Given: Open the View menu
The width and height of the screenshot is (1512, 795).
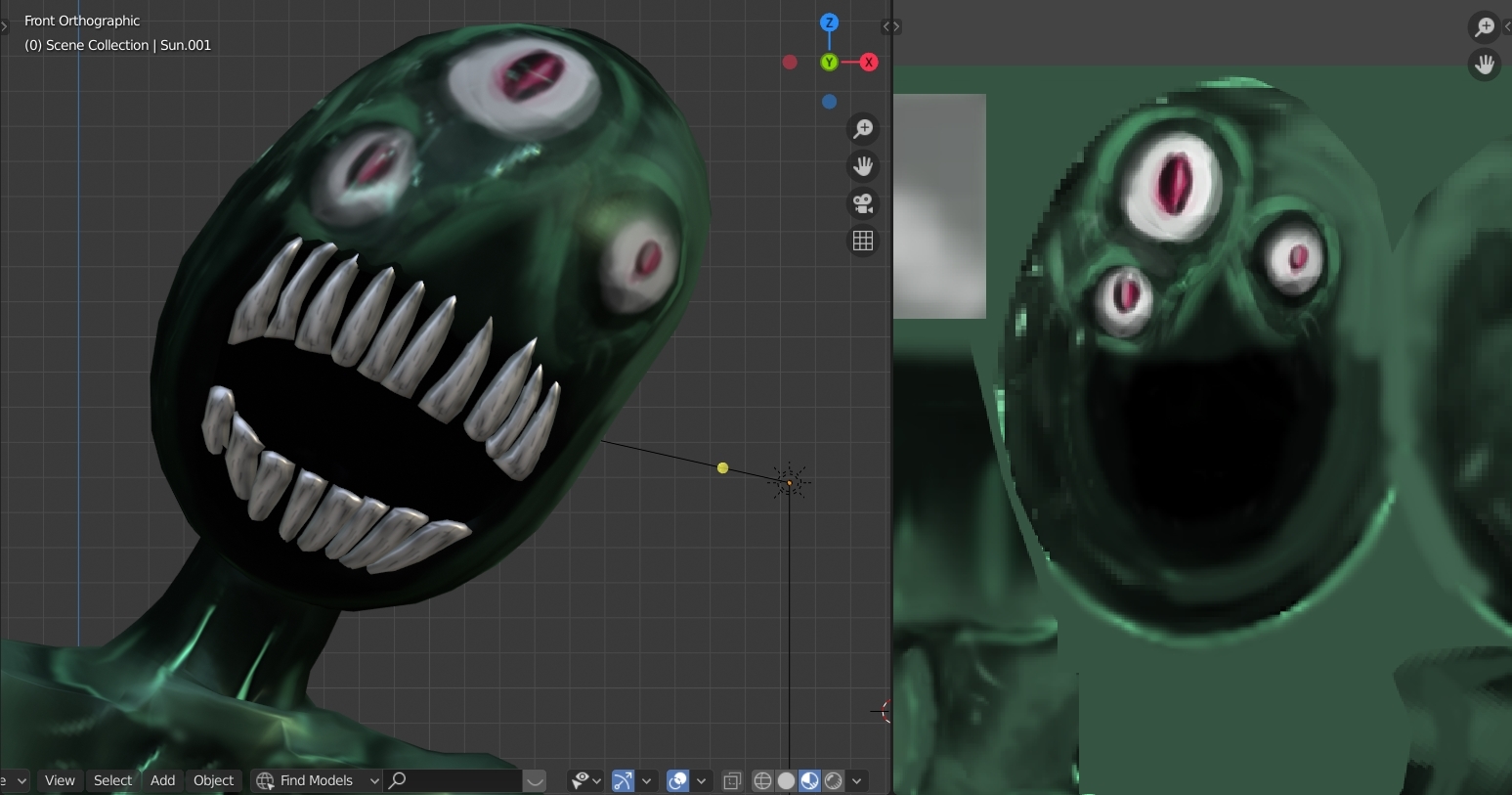Looking at the screenshot, I should (x=60, y=780).
